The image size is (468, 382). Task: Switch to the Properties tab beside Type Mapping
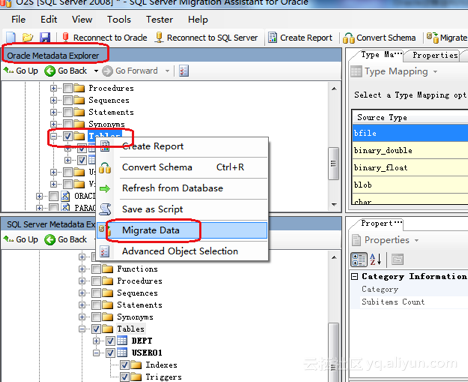point(434,55)
